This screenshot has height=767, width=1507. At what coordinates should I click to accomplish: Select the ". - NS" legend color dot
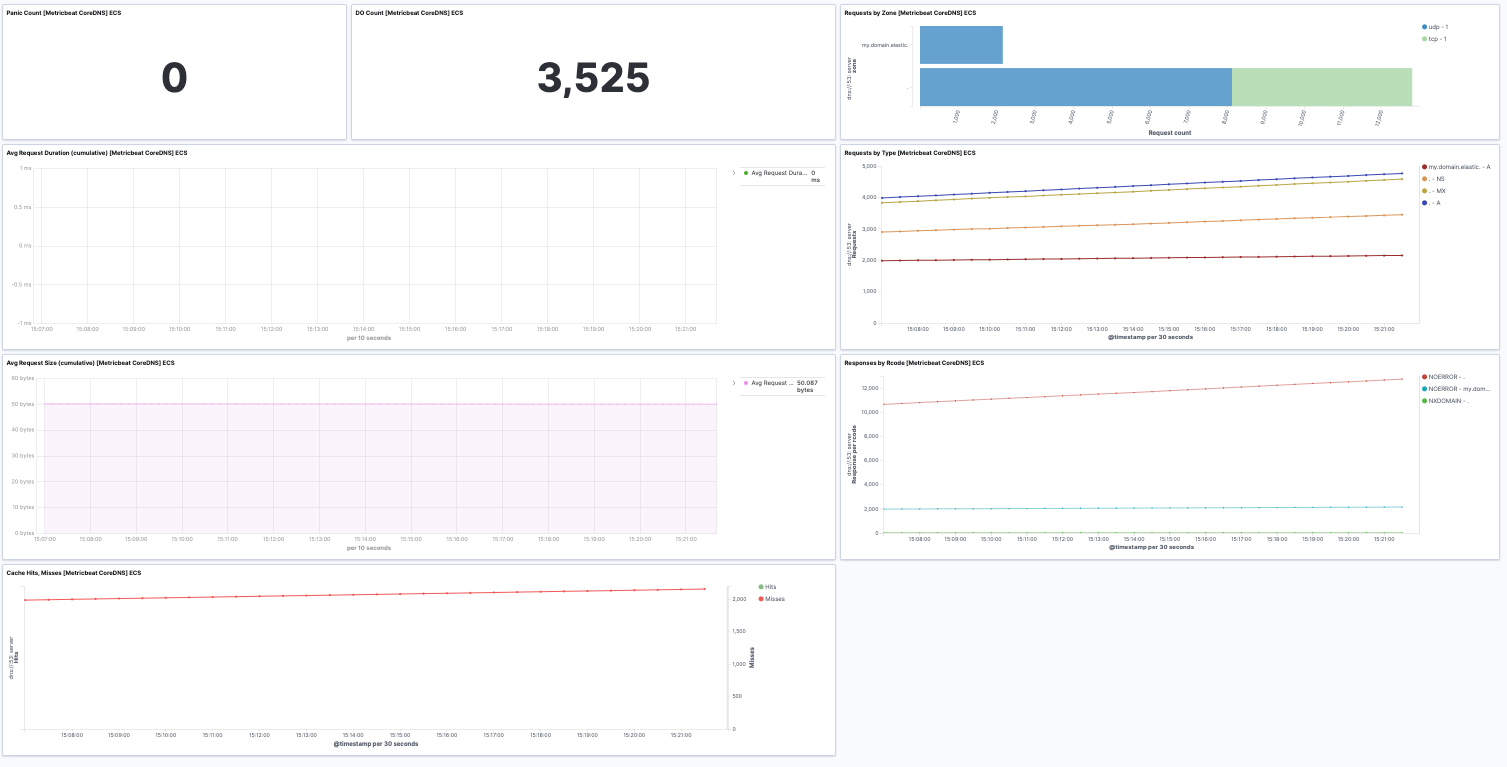point(1423,179)
